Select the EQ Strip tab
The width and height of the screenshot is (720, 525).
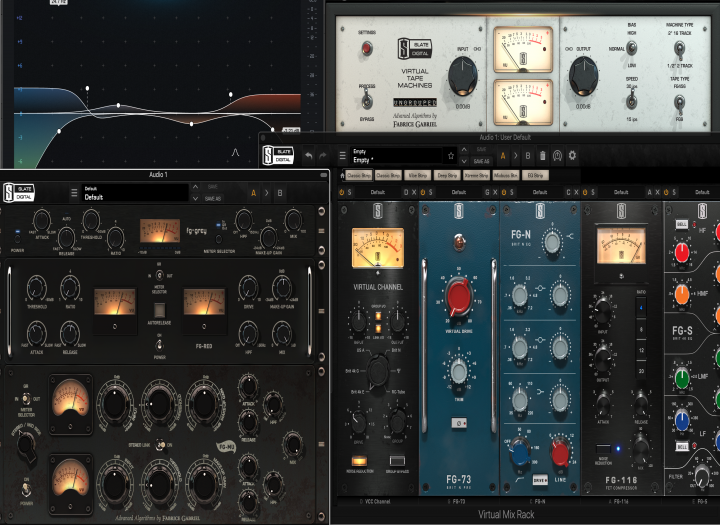tap(535, 175)
